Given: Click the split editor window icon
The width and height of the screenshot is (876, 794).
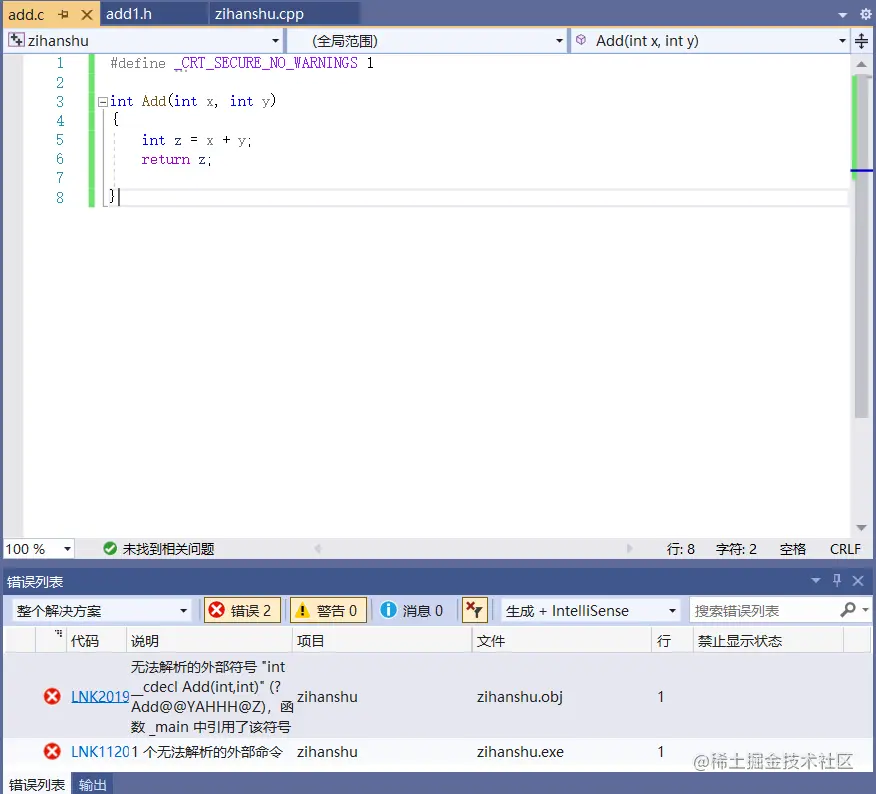Looking at the screenshot, I should pos(861,41).
